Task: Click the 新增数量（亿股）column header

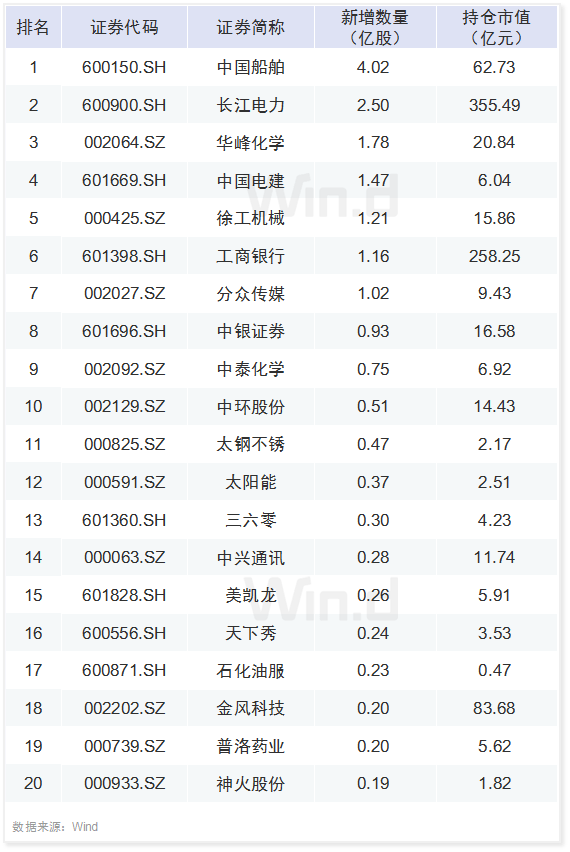Action: [374, 27]
